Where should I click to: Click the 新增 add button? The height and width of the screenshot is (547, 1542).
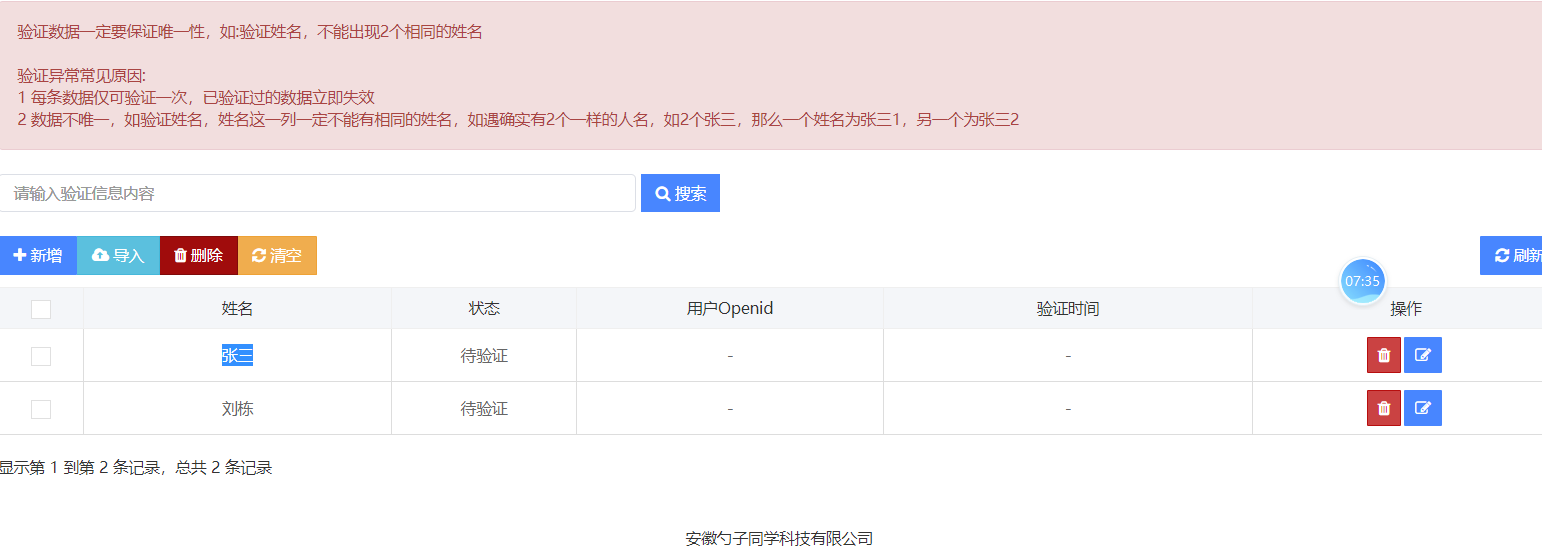click(38, 255)
